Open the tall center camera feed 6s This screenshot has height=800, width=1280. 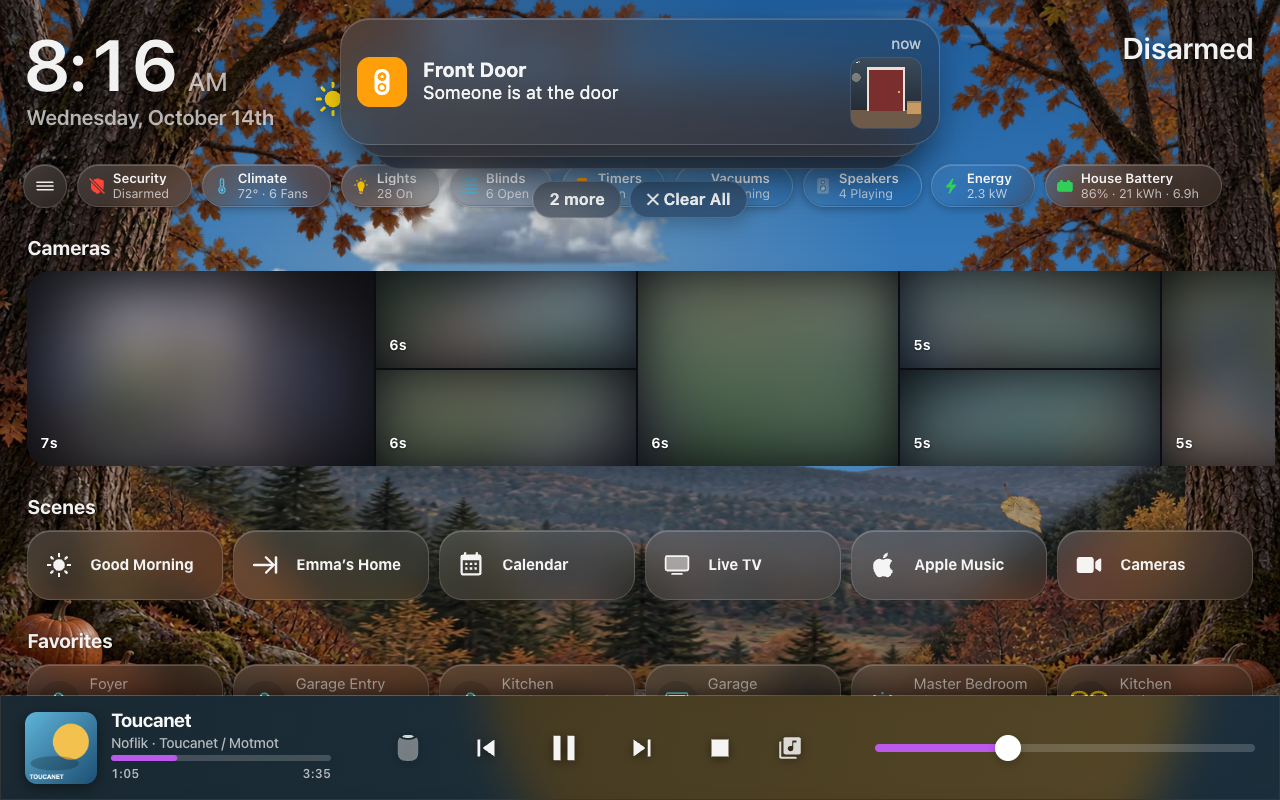pos(768,368)
